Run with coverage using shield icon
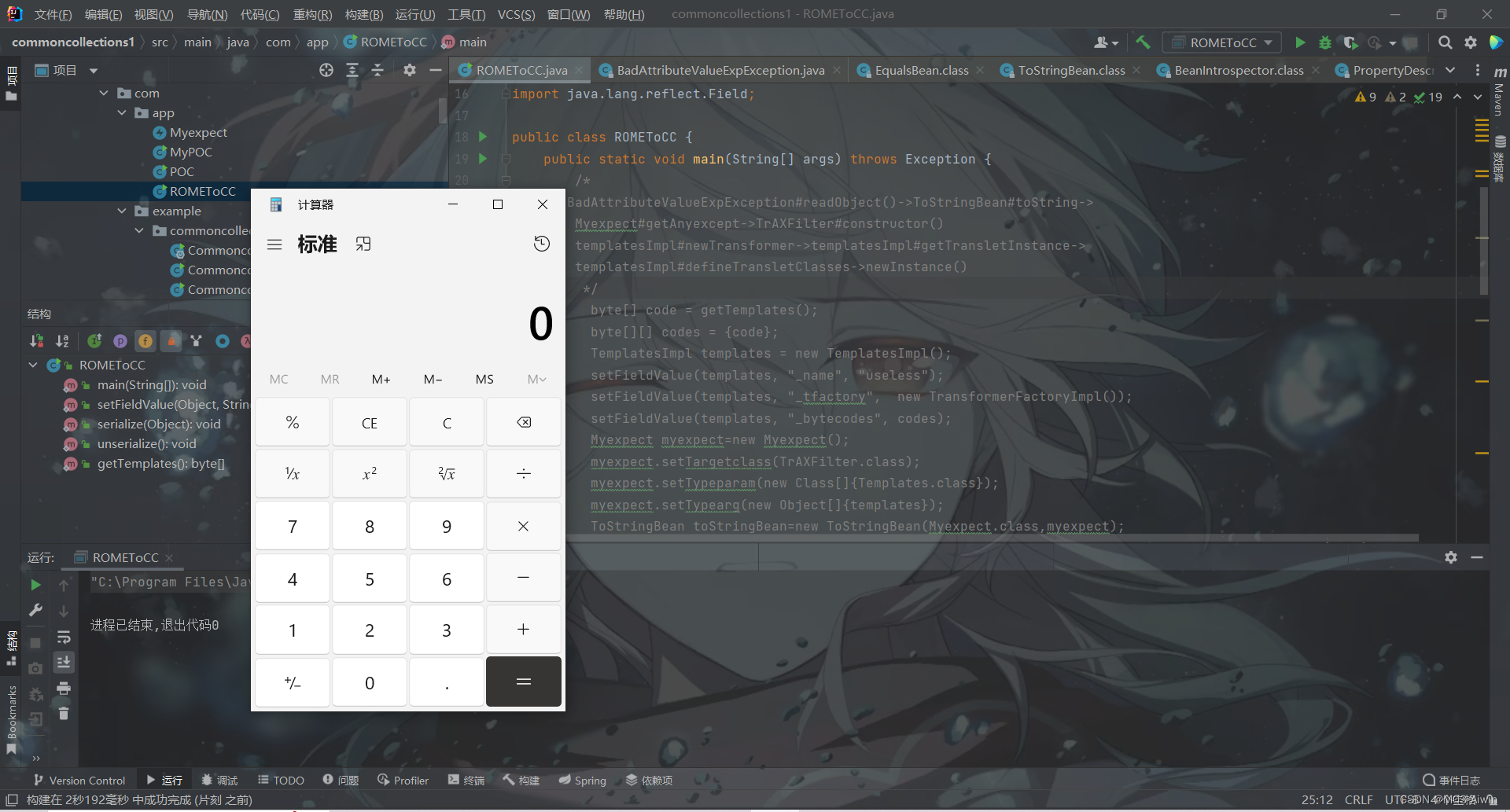The width and height of the screenshot is (1510, 812). [x=1350, y=42]
